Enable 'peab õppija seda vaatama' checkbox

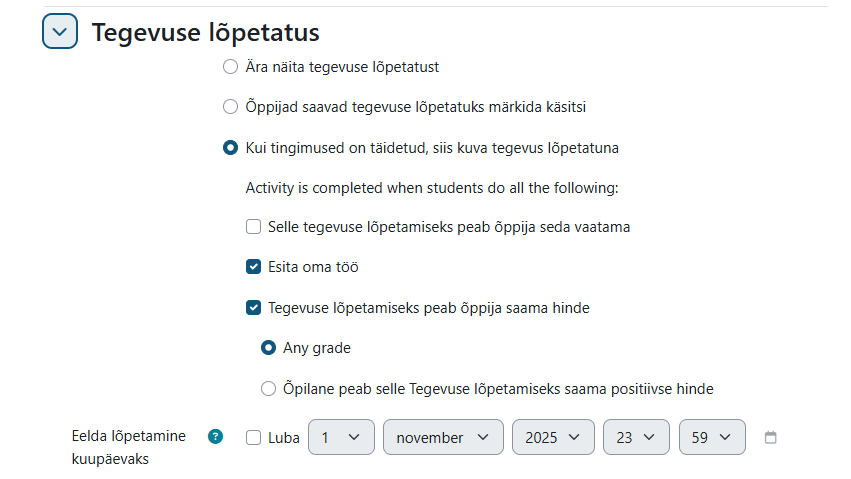pos(254,227)
